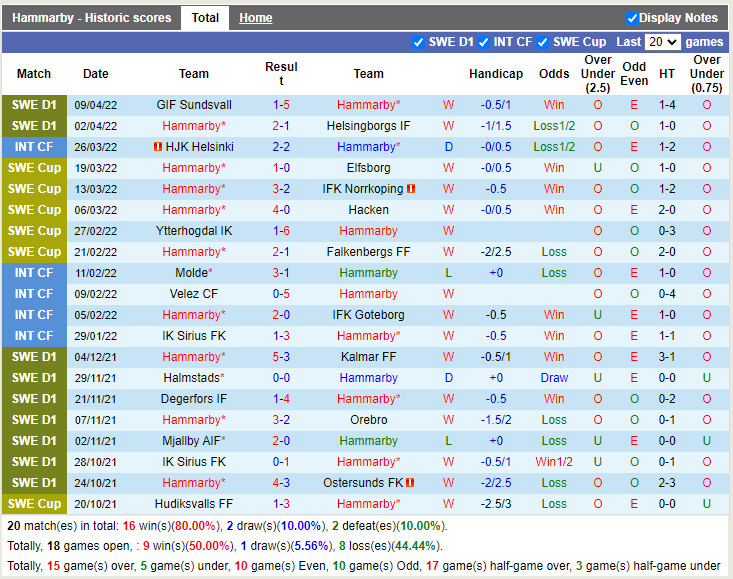Click red card icon next to Ostersunds FK
The width and height of the screenshot is (733, 579).
pyautogui.click(x=410, y=483)
